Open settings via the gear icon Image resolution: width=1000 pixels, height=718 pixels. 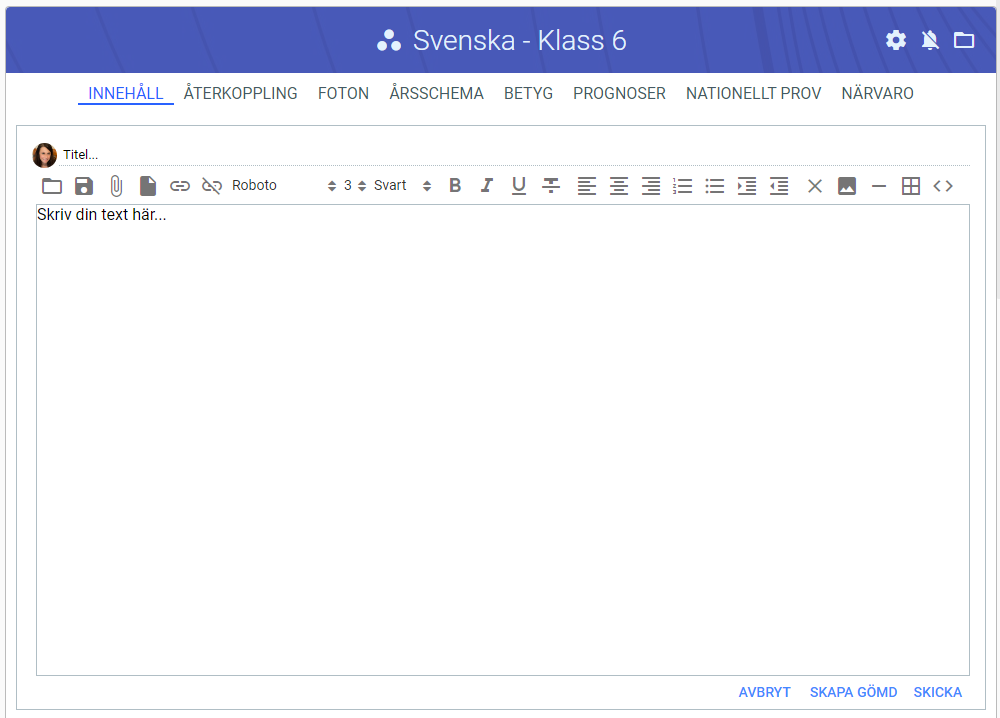pos(896,40)
